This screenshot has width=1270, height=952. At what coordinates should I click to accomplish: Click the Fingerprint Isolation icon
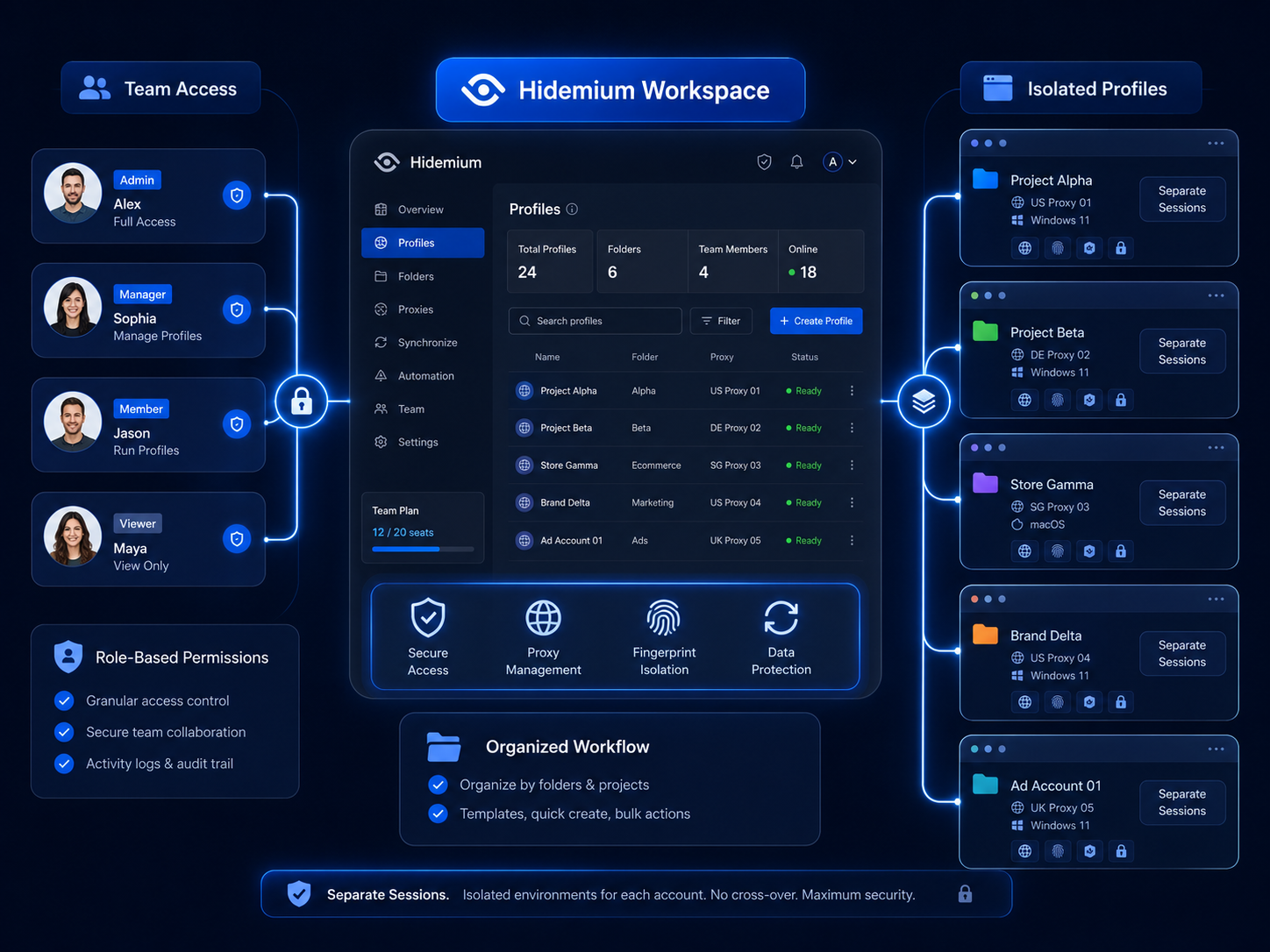664,618
